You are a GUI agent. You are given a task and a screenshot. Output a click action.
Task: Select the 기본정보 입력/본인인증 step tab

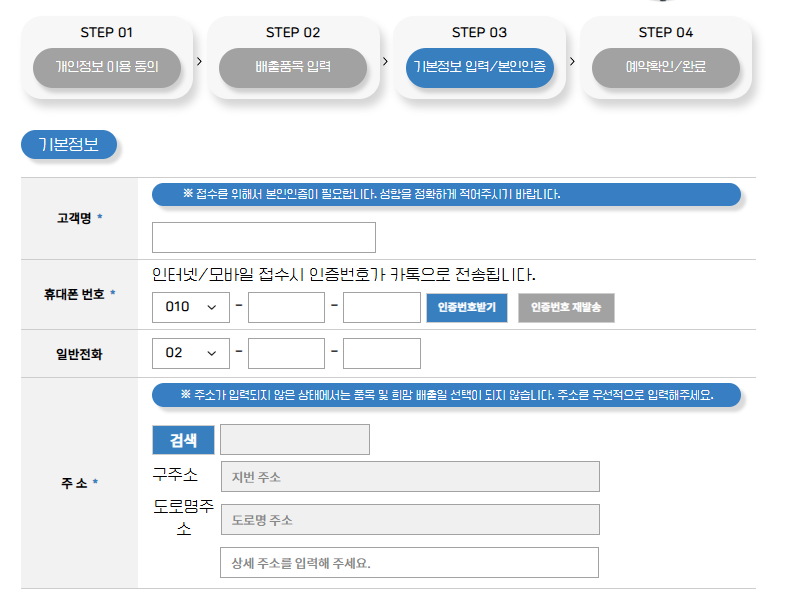pos(480,67)
